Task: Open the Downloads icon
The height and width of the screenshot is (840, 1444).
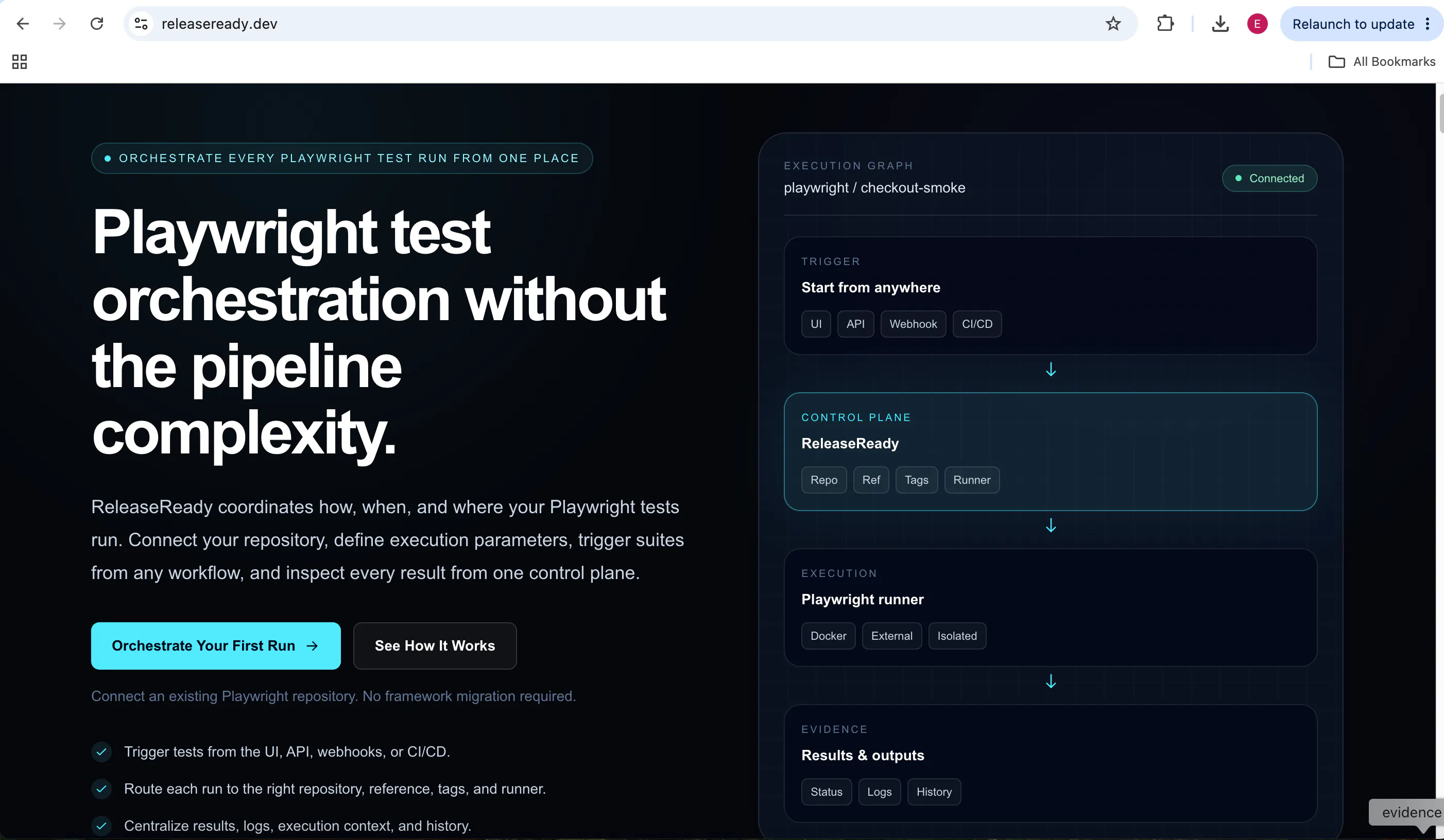Action: pyautogui.click(x=1220, y=24)
